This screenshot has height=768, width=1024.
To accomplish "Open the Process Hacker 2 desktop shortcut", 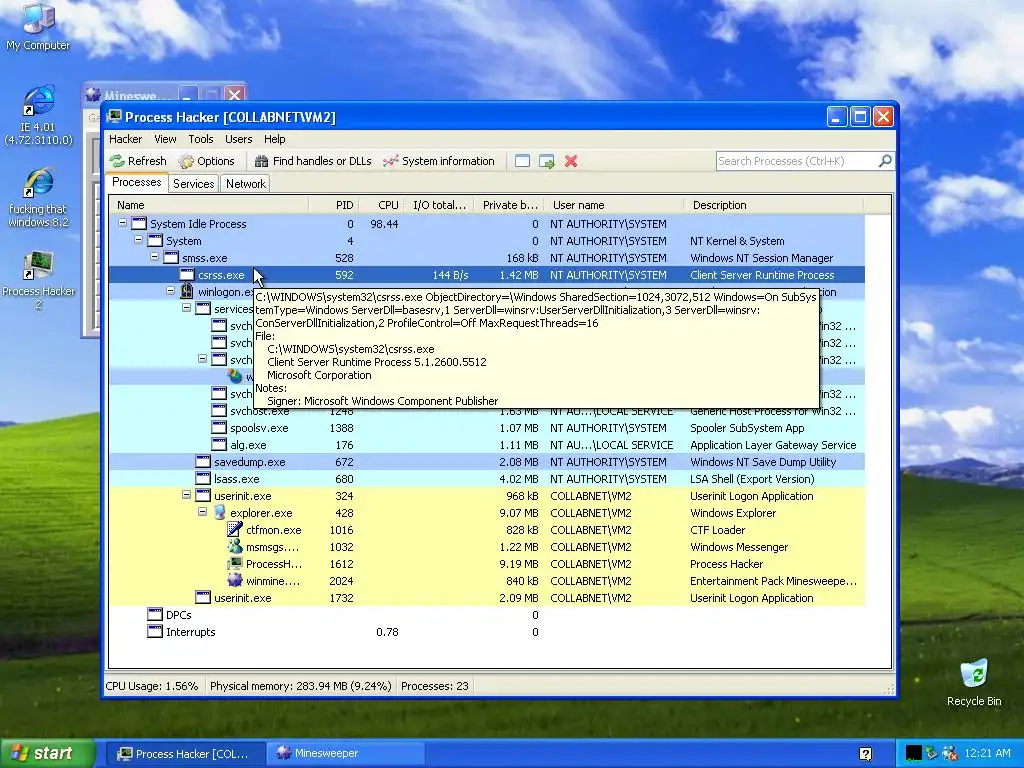I will (38, 280).
